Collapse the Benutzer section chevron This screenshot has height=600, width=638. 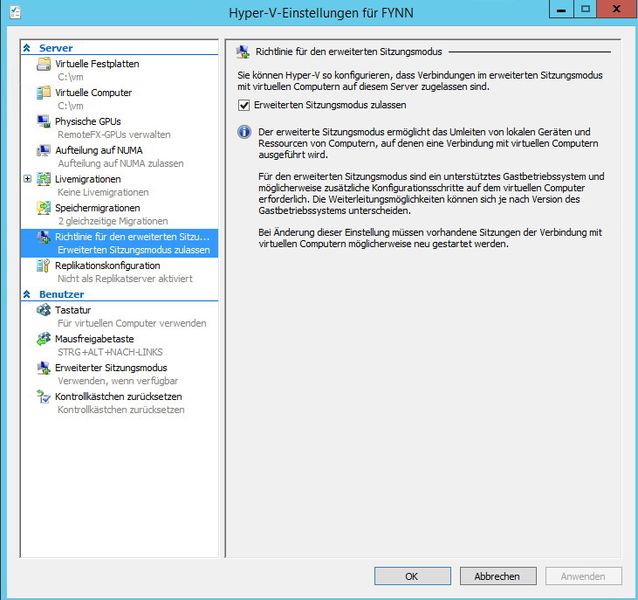click(27, 294)
